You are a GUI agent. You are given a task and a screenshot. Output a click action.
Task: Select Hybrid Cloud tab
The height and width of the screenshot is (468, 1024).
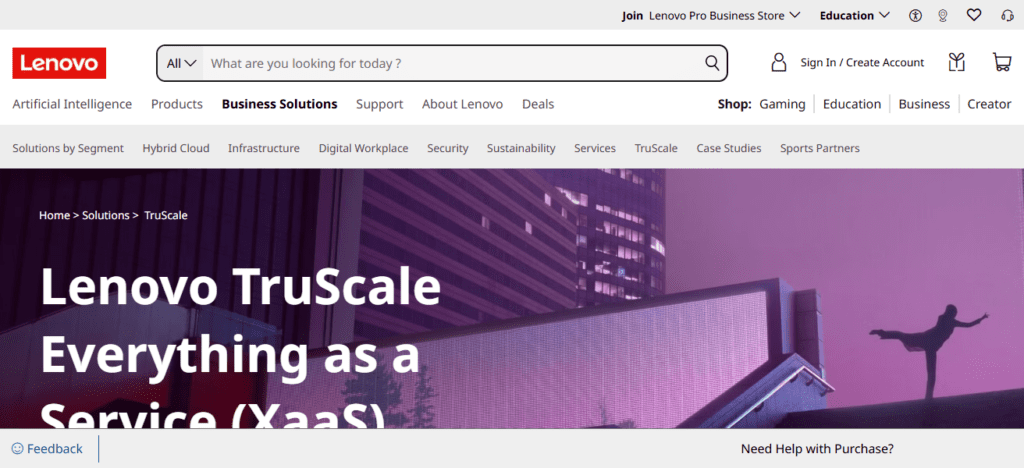coord(176,148)
